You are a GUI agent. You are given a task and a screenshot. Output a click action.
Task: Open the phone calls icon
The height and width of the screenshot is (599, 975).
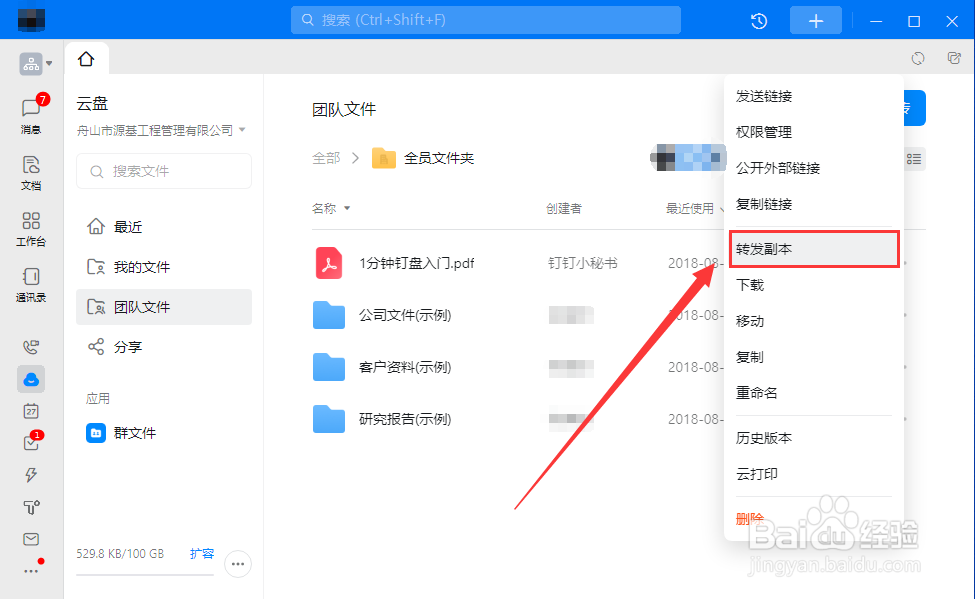(30, 346)
